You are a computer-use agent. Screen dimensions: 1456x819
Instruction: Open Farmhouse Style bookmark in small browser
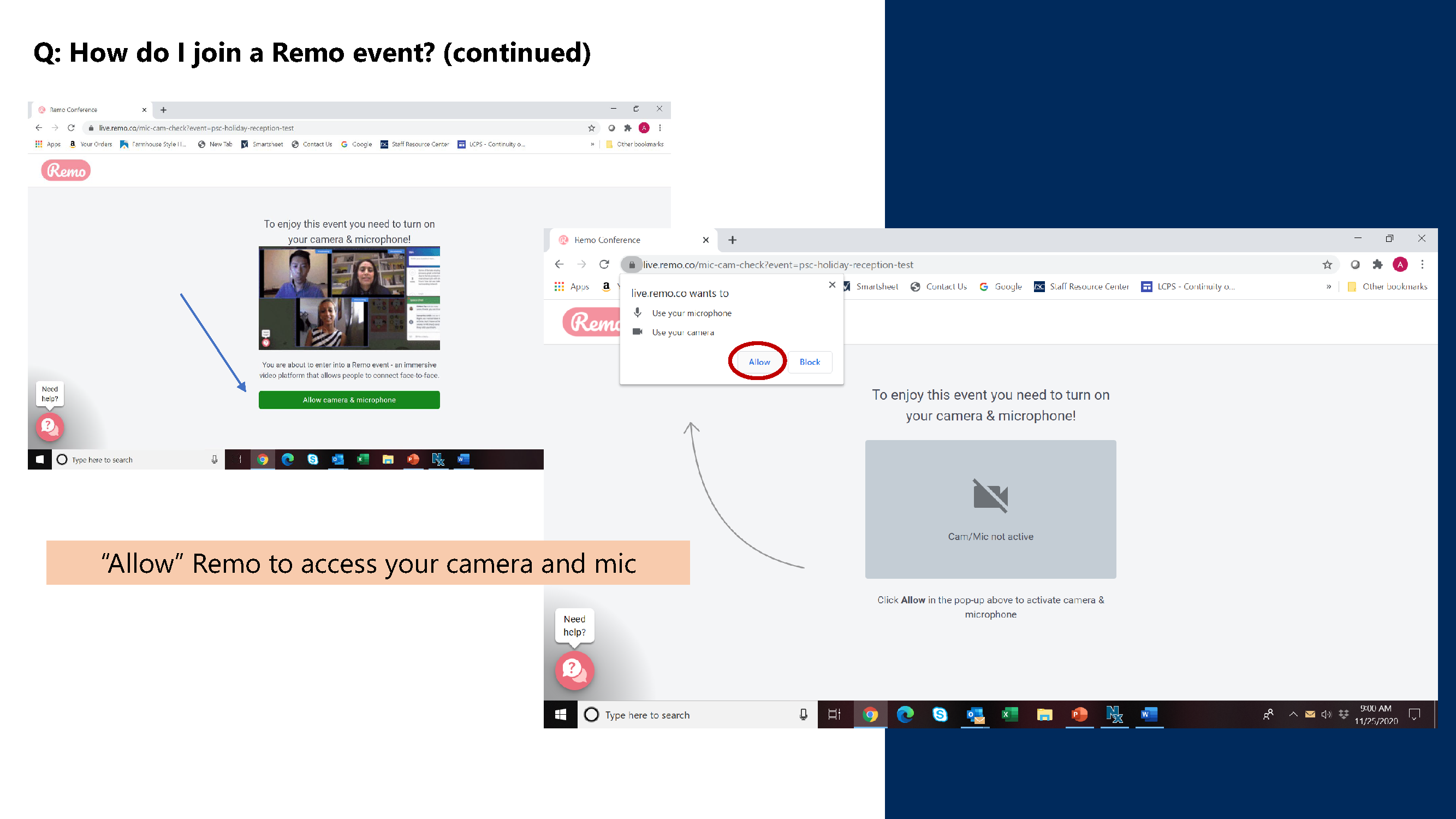pos(154,144)
